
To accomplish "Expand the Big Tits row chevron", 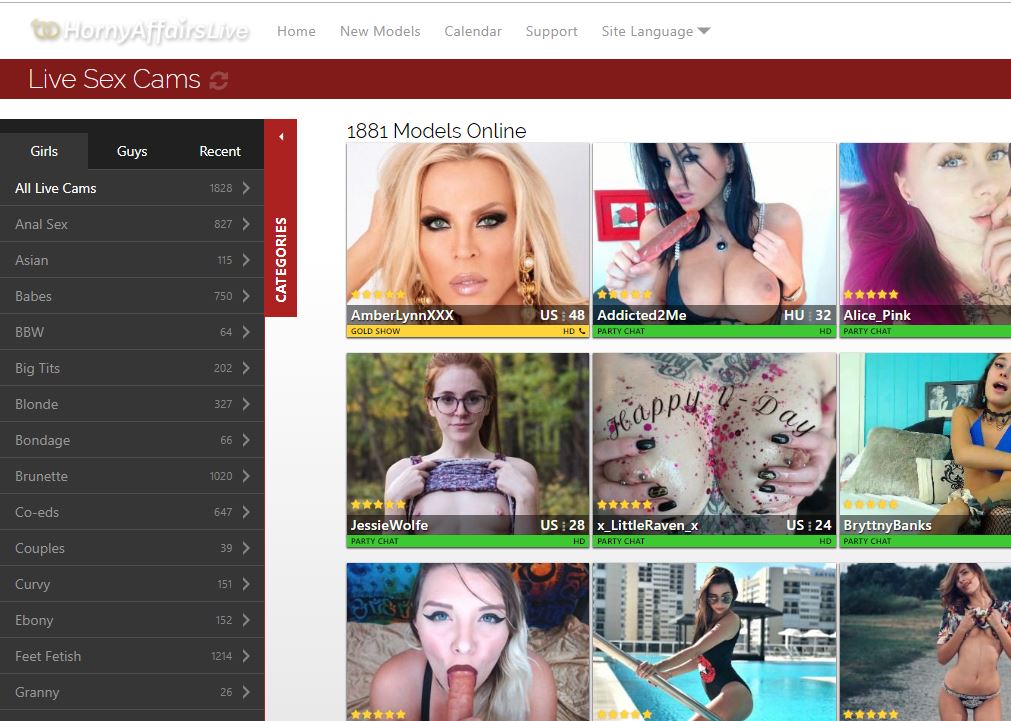I will click(x=246, y=368).
